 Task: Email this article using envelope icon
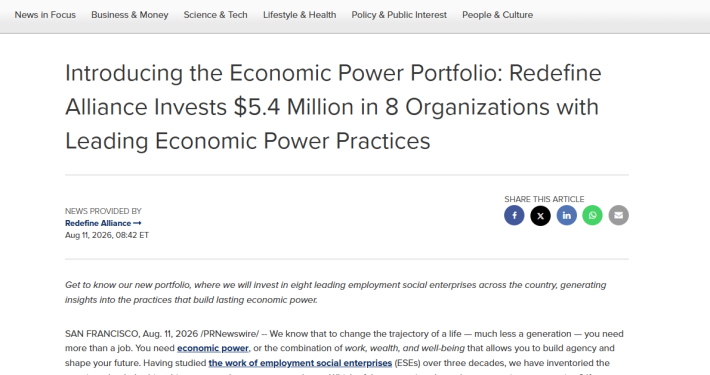(619, 215)
